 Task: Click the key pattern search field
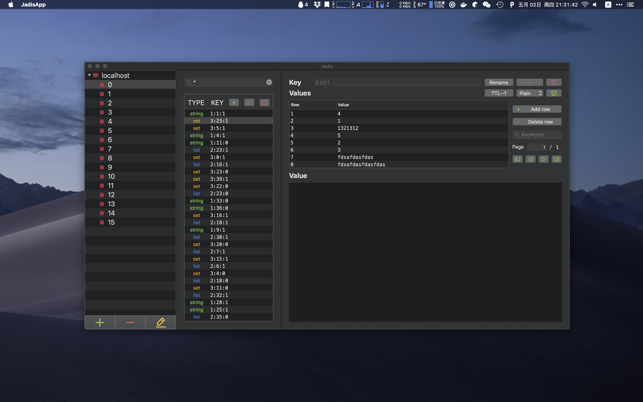tap(228, 82)
